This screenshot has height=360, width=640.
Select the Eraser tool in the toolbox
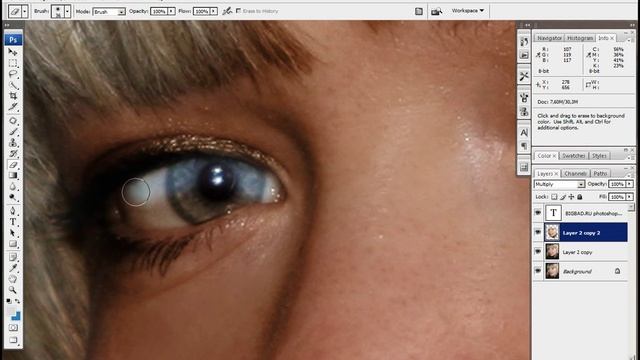pyautogui.click(x=13, y=164)
